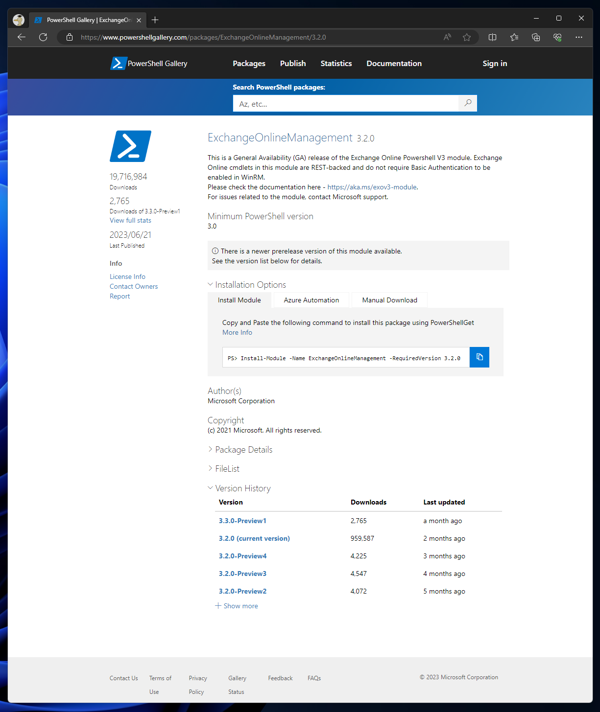Image resolution: width=600 pixels, height=712 pixels.
Task: Open the split screen icon
Action: click(x=492, y=37)
